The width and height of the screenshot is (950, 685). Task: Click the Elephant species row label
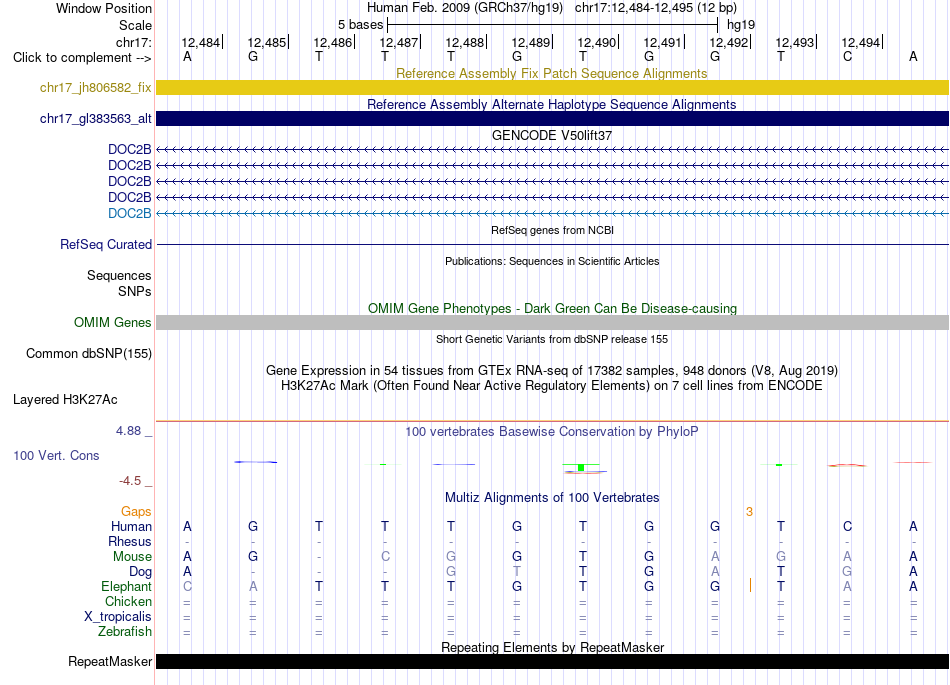(x=126, y=586)
